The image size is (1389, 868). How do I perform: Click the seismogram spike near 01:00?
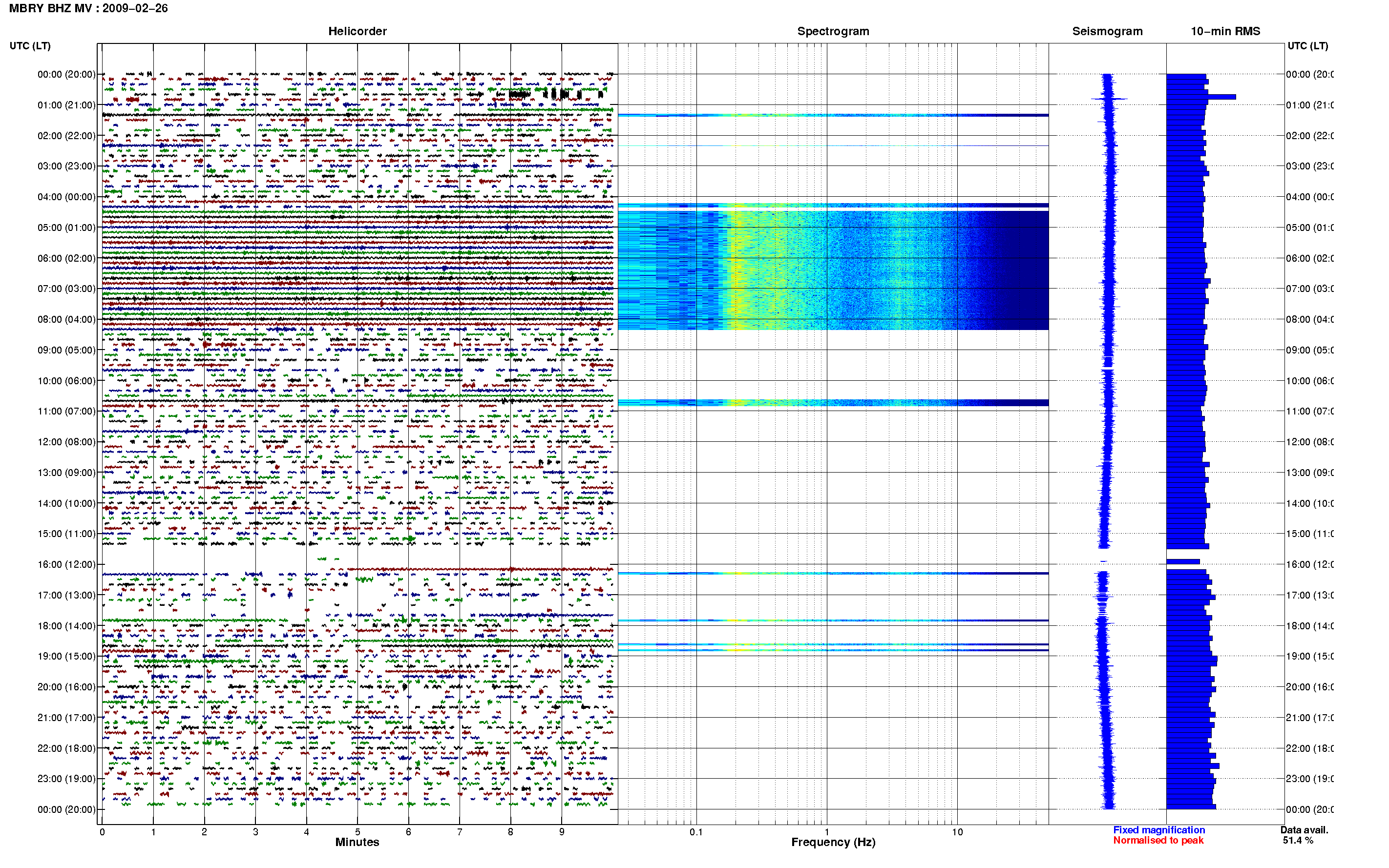(1109, 99)
